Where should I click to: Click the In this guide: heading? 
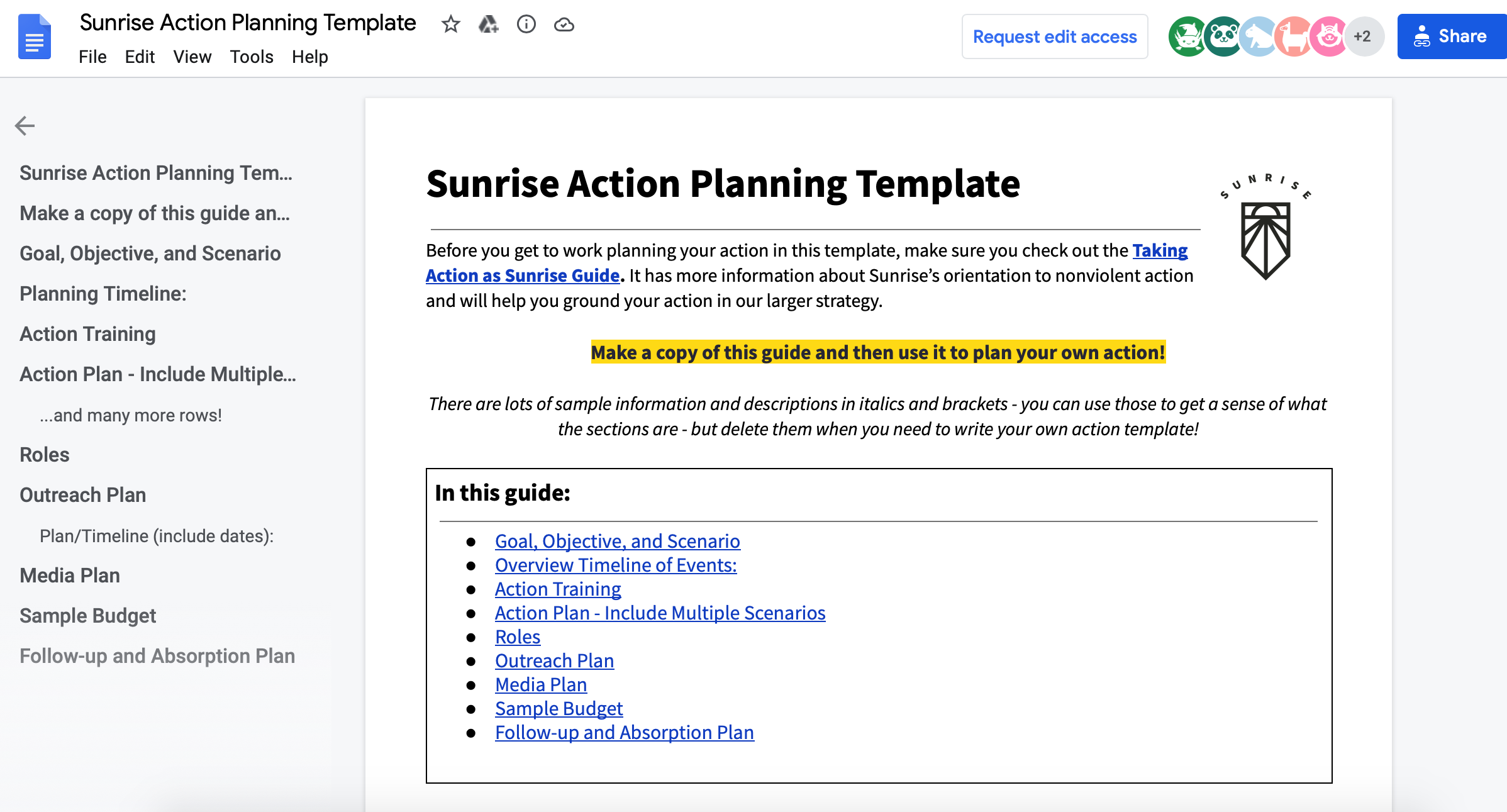[x=503, y=492]
